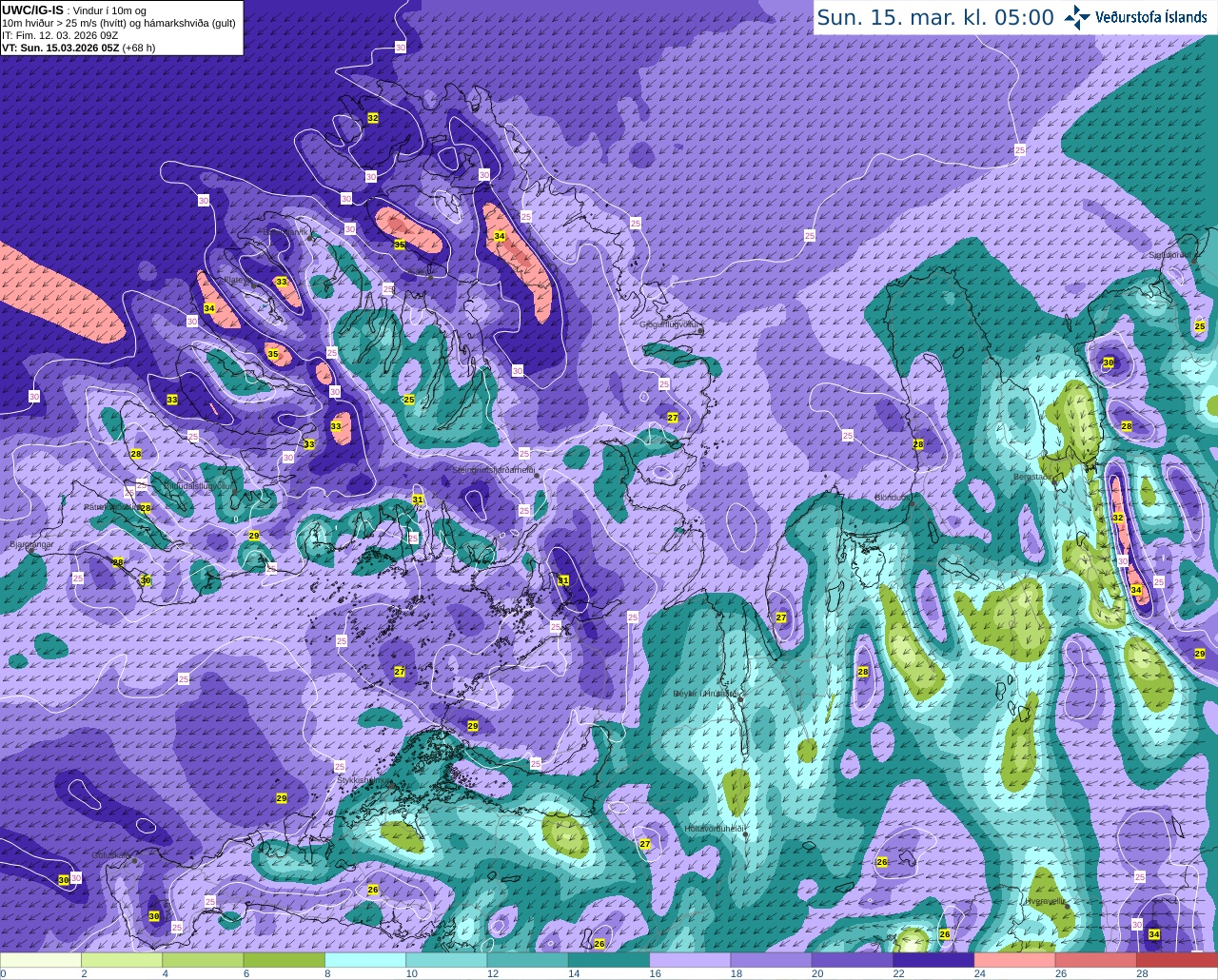Pick the purple 20–22 legend swatch
This screenshot has height=980, width=1218.
853,960
